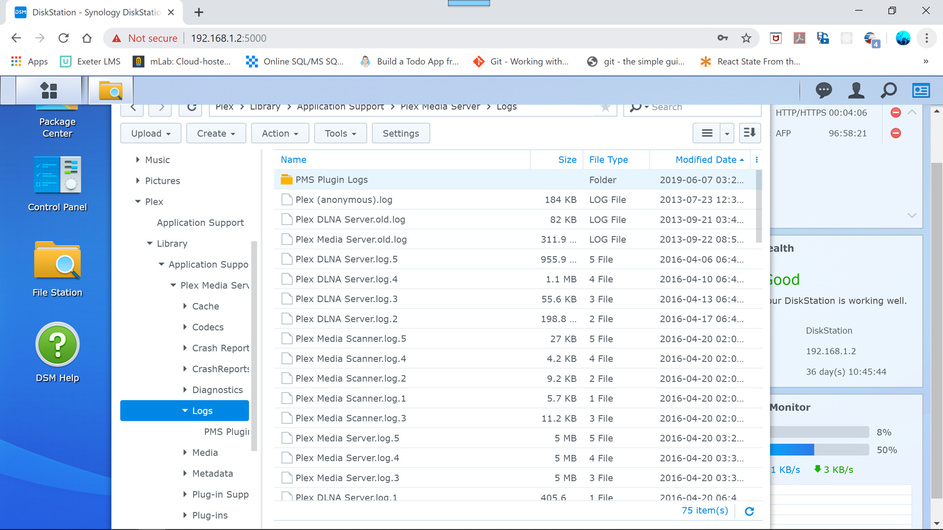Open Create dropdown button
Image resolution: width=943 pixels, height=530 pixels.
[216, 133]
